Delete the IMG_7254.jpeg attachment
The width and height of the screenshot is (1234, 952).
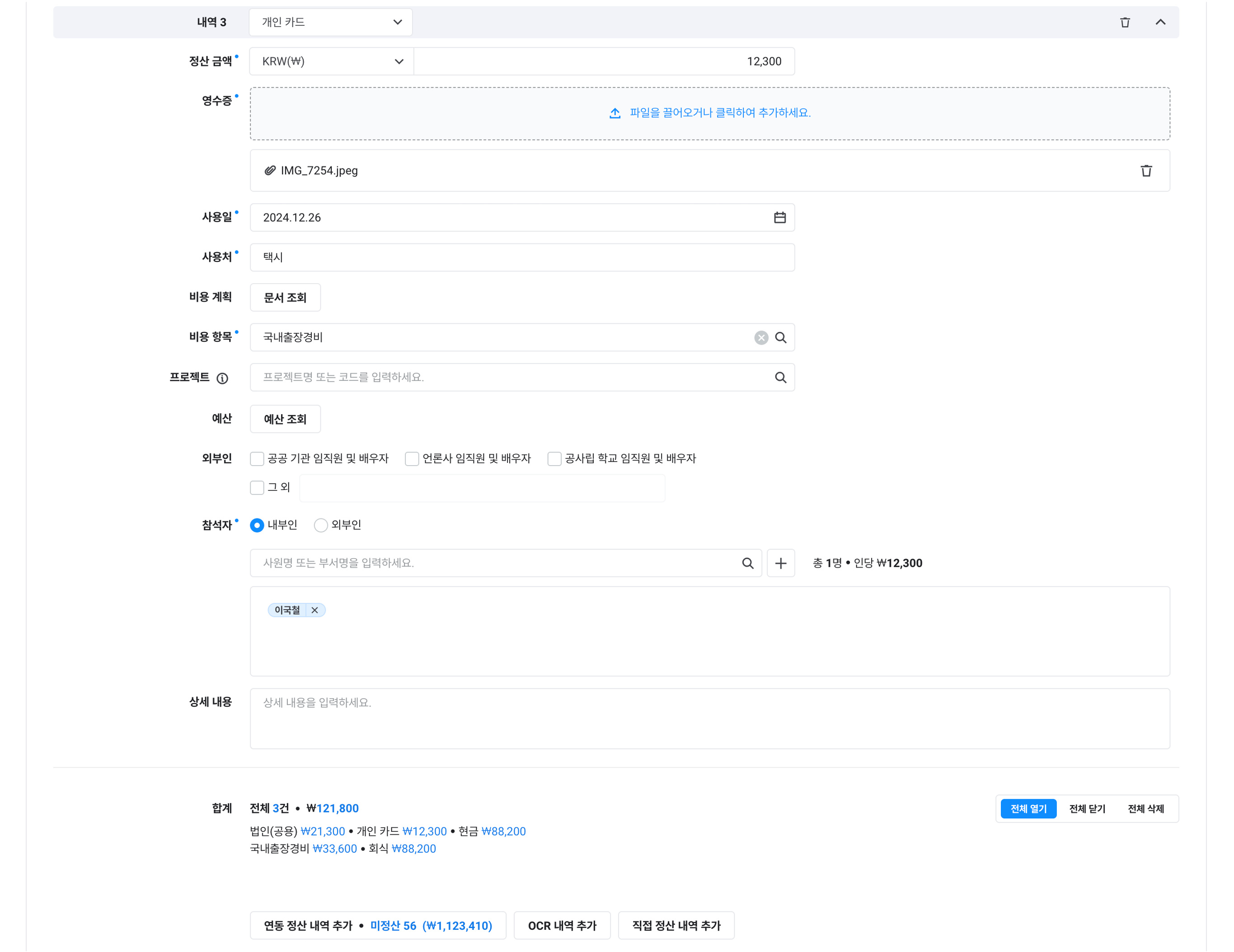click(1146, 171)
